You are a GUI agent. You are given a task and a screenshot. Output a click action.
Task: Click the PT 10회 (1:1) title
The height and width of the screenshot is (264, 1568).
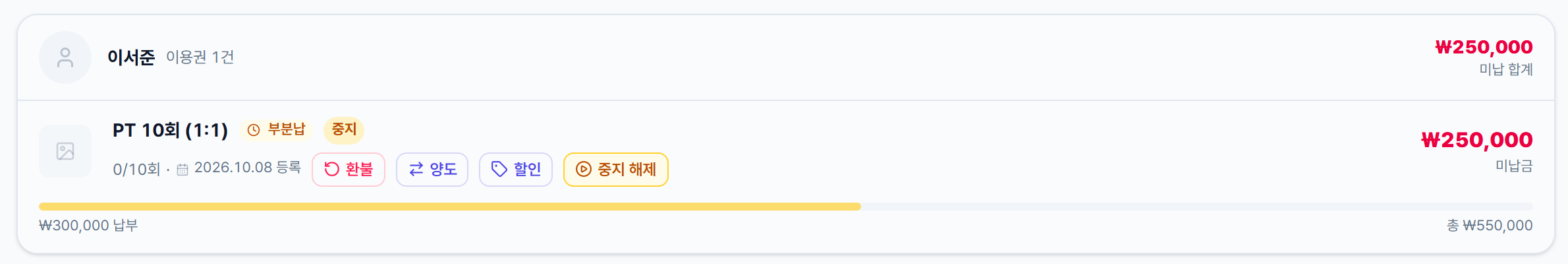170,130
